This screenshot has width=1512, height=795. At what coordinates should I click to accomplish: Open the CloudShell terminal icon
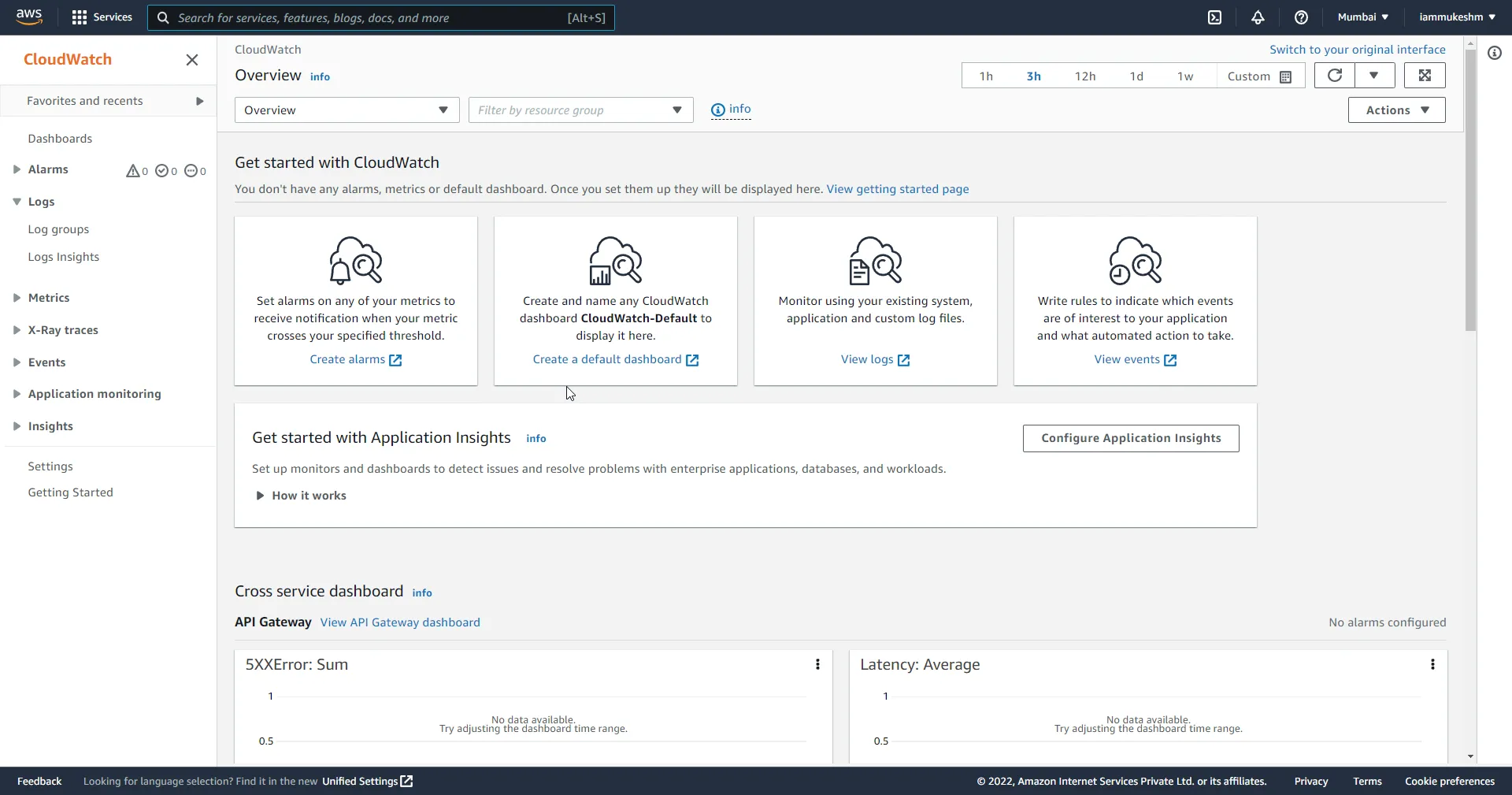tap(1214, 17)
